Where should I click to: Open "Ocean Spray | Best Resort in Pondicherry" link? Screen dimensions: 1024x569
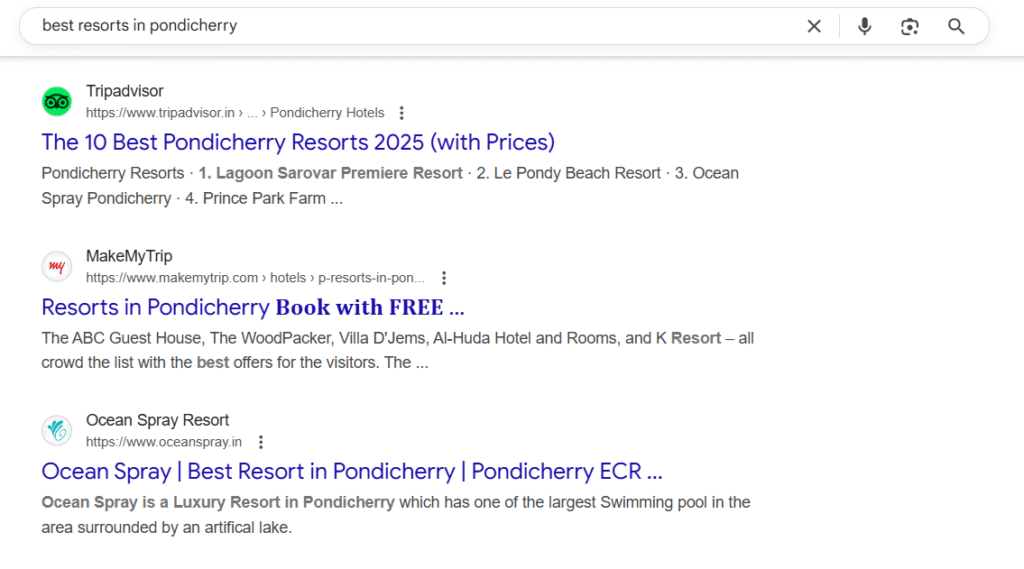point(352,471)
